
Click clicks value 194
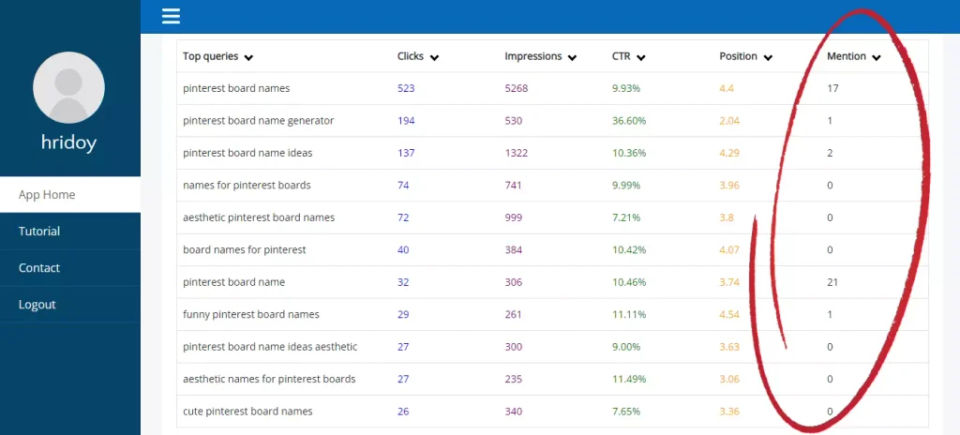click(406, 121)
